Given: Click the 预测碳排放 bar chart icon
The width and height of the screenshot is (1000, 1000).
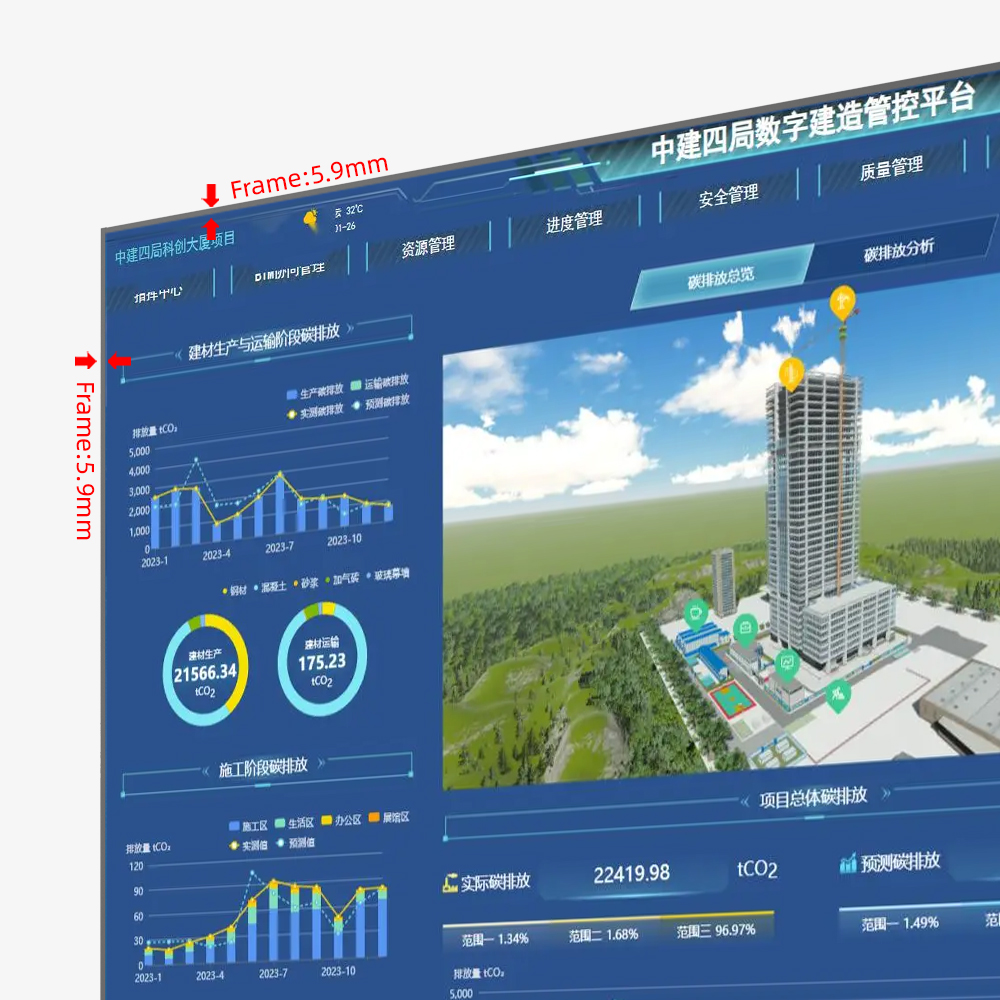Looking at the screenshot, I should tap(848, 863).
